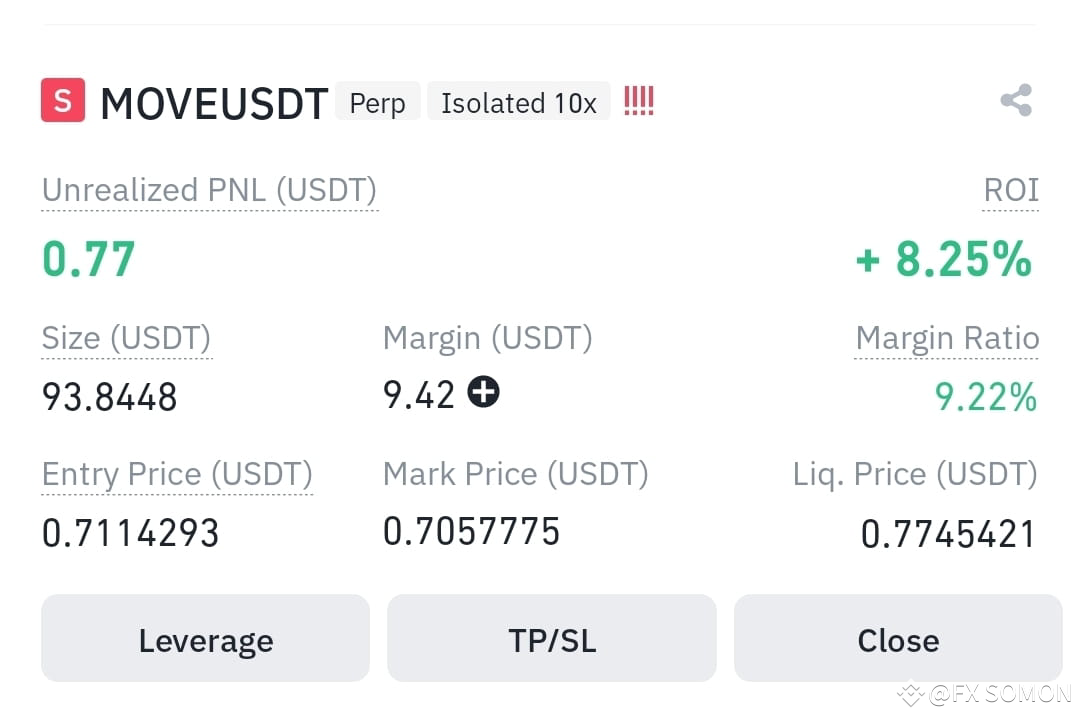Open the TP/SL settings
Image resolution: width=1080 pixels, height=716 pixels.
click(x=551, y=639)
